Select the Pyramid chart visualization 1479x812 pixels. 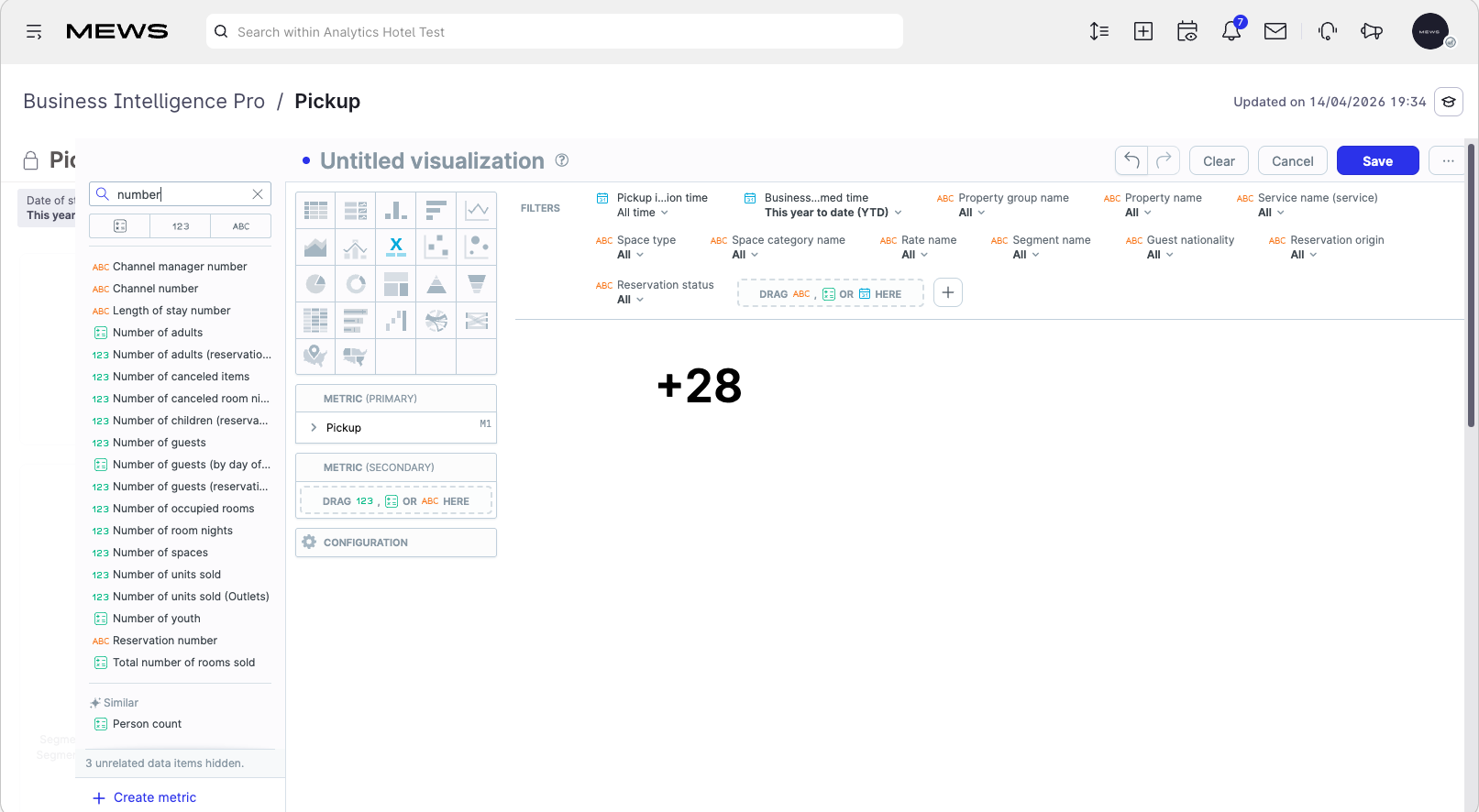click(x=436, y=284)
